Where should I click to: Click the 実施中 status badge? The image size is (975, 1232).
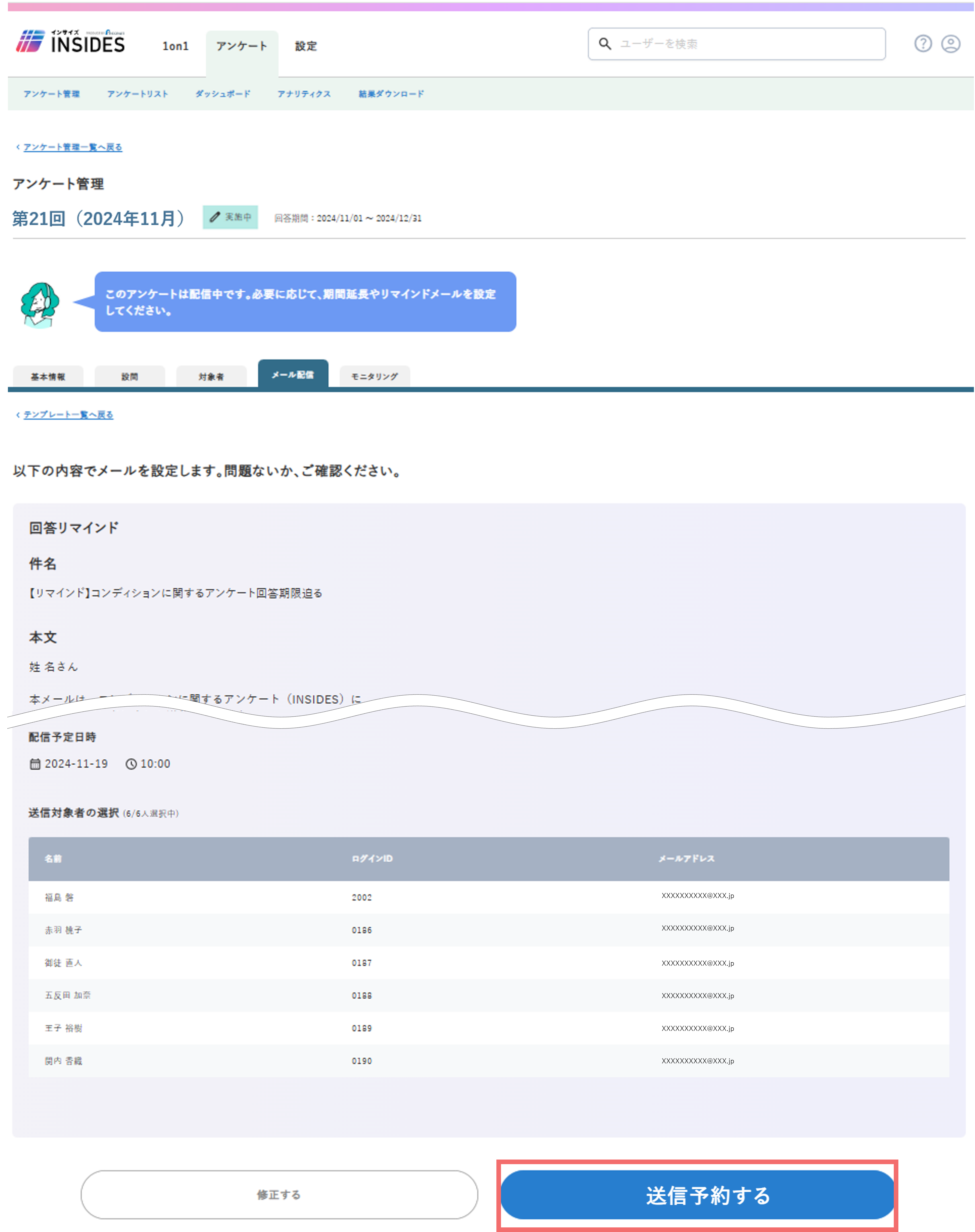click(x=230, y=217)
